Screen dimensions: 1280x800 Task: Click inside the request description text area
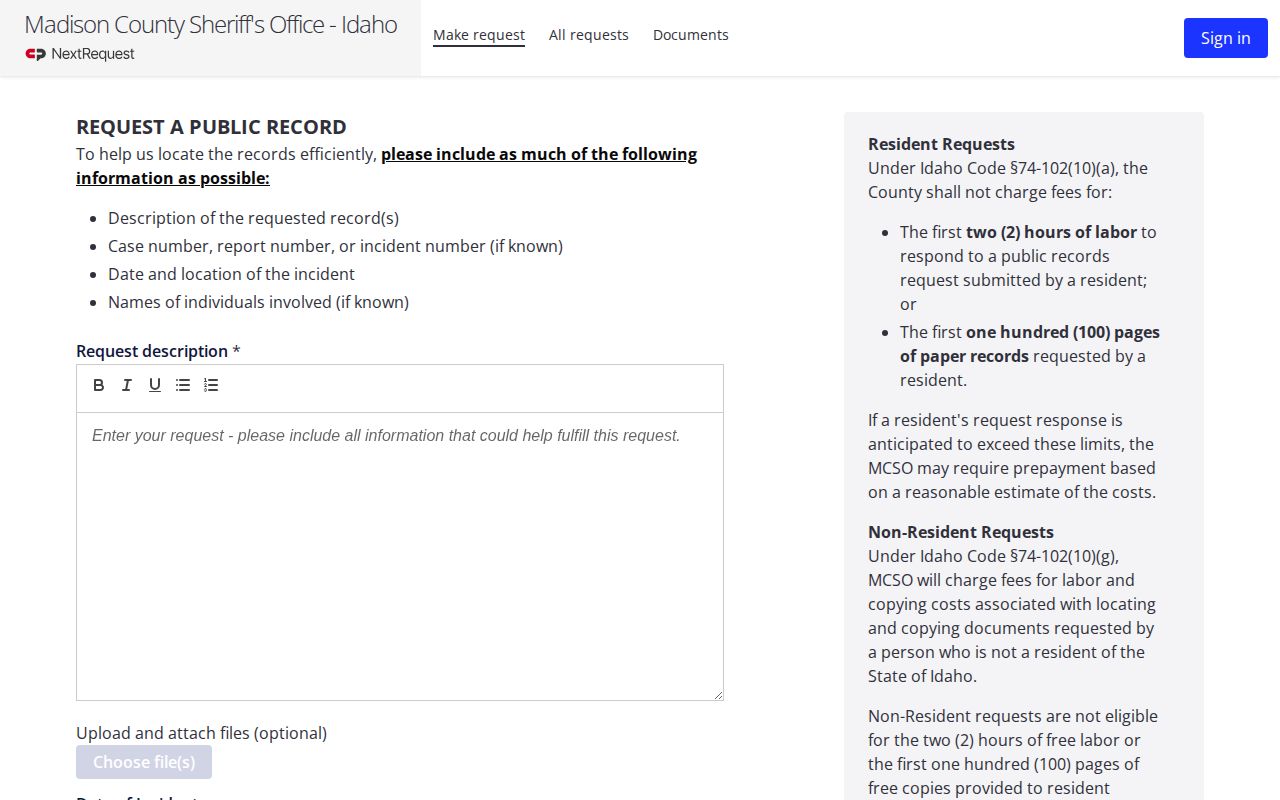click(400, 556)
